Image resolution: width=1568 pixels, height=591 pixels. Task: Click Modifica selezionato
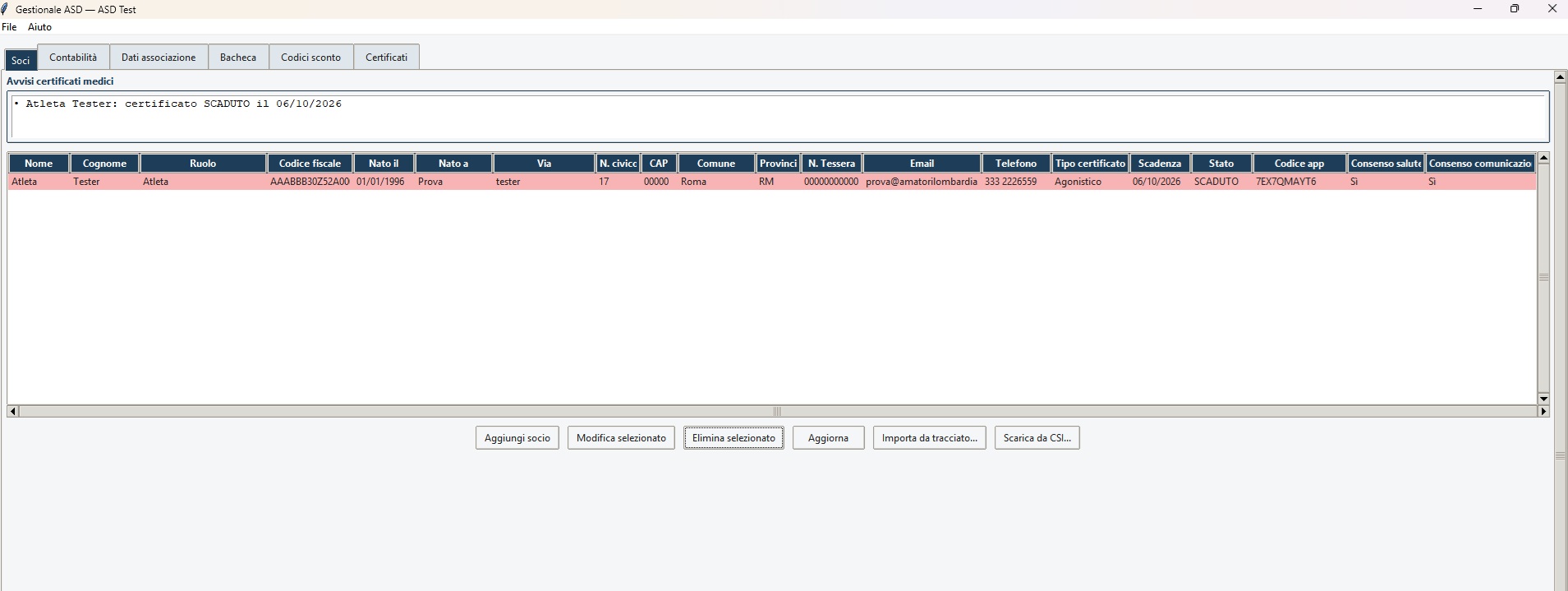coord(621,438)
